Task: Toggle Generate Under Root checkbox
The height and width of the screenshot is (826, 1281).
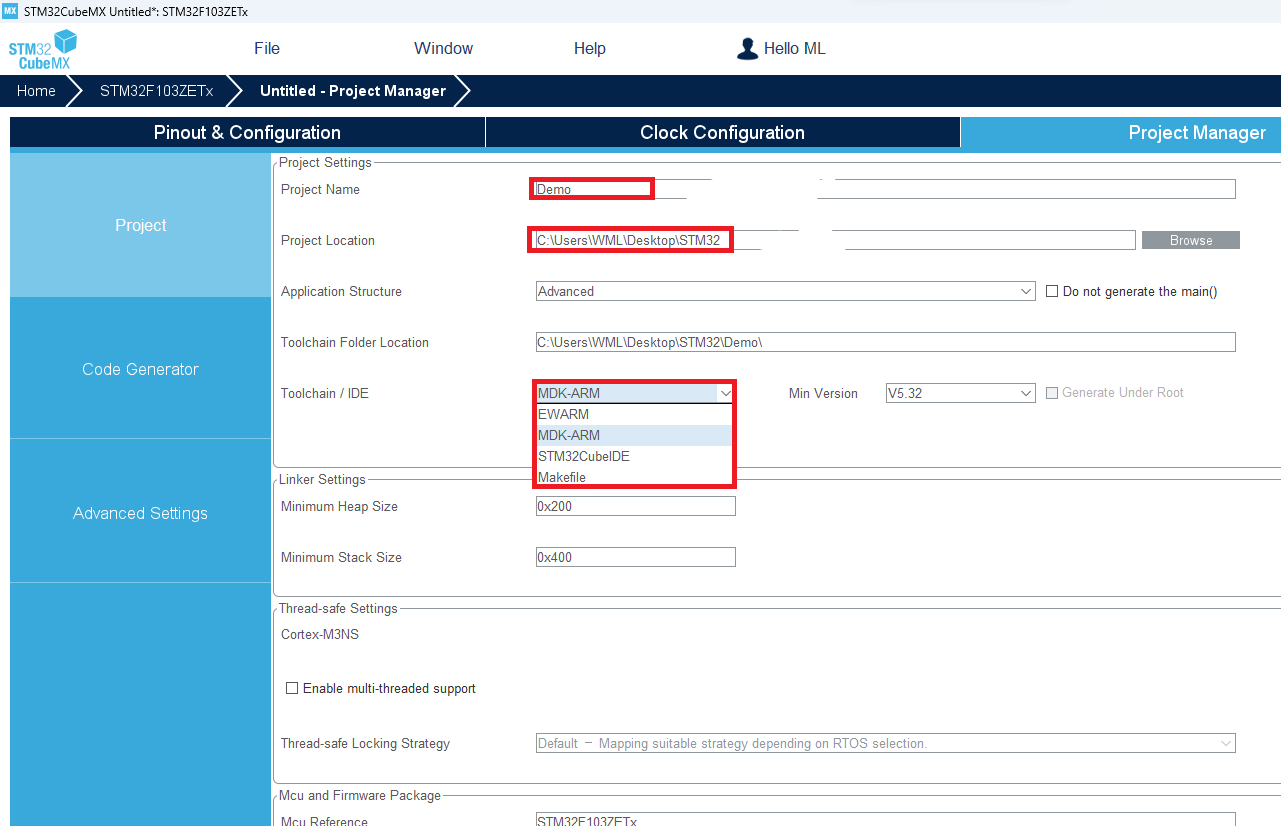Action: (1052, 393)
